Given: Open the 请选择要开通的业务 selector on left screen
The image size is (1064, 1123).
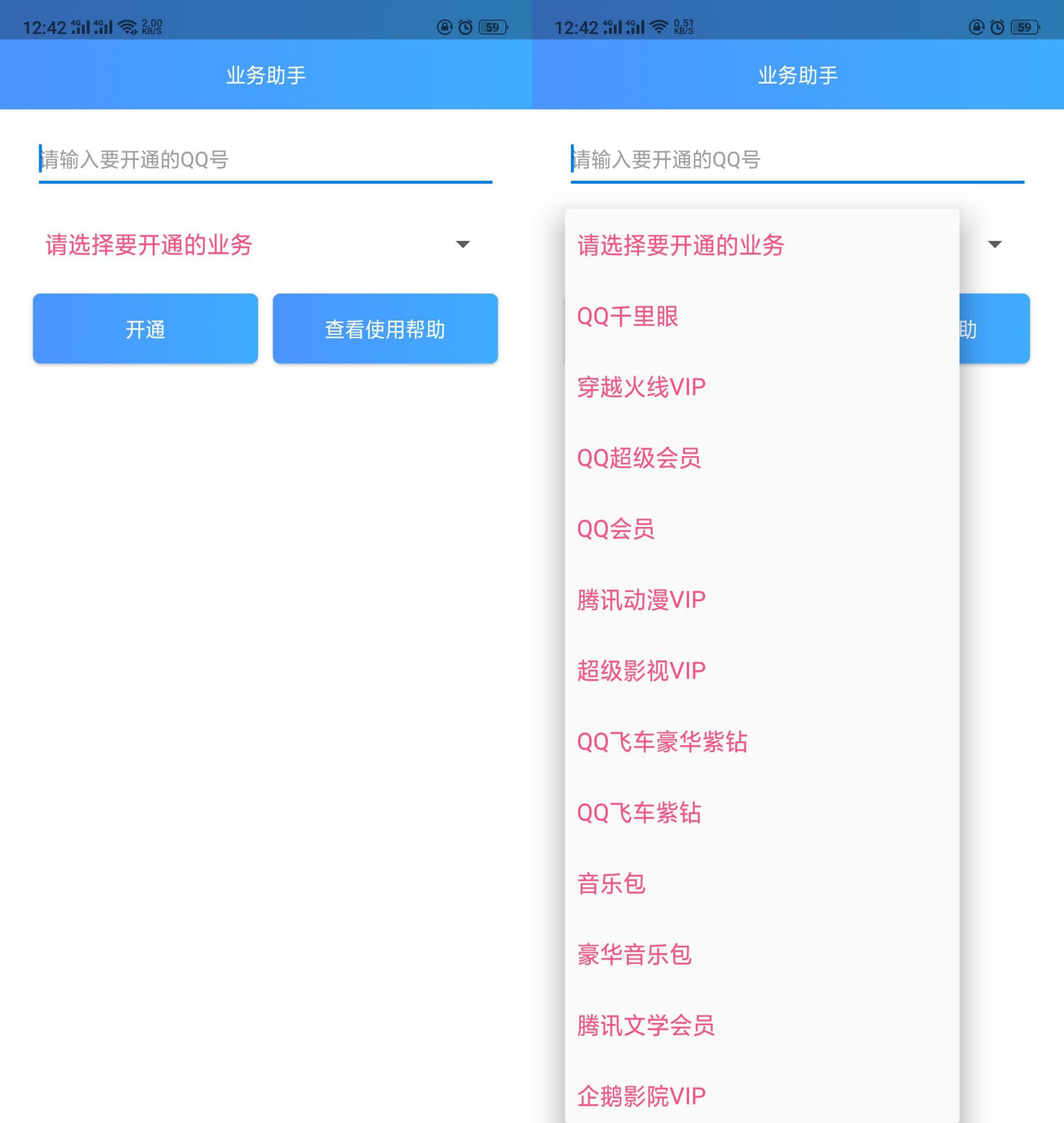Looking at the screenshot, I should [149, 244].
